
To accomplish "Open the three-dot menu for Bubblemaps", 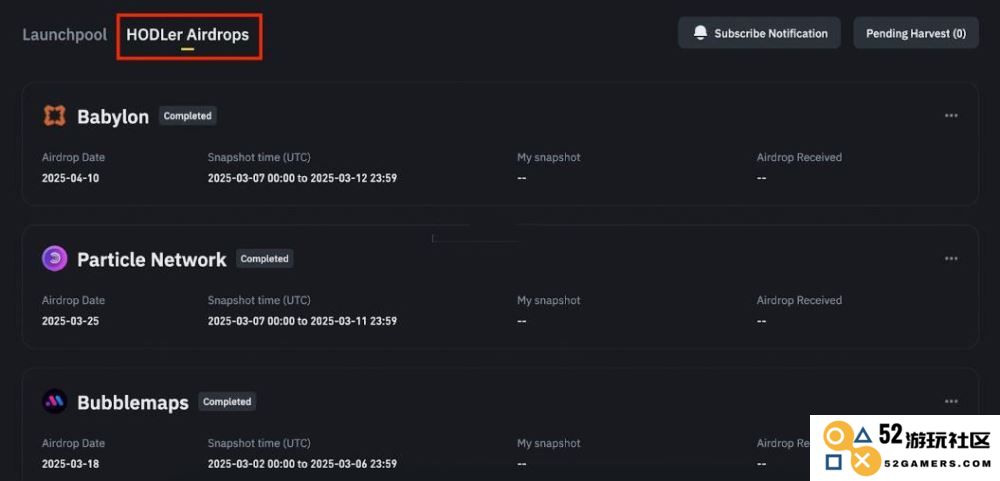I will (x=951, y=402).
